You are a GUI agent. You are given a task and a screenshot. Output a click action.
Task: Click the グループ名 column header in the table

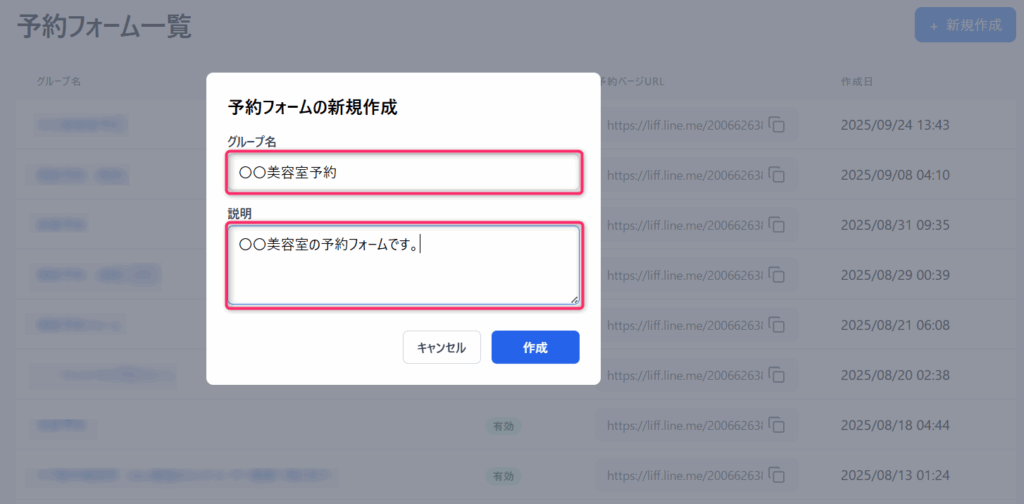(x=59, y=81)
